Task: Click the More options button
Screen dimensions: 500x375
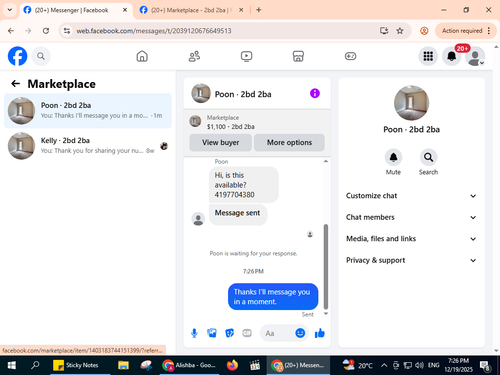Action: coord(289,143)
